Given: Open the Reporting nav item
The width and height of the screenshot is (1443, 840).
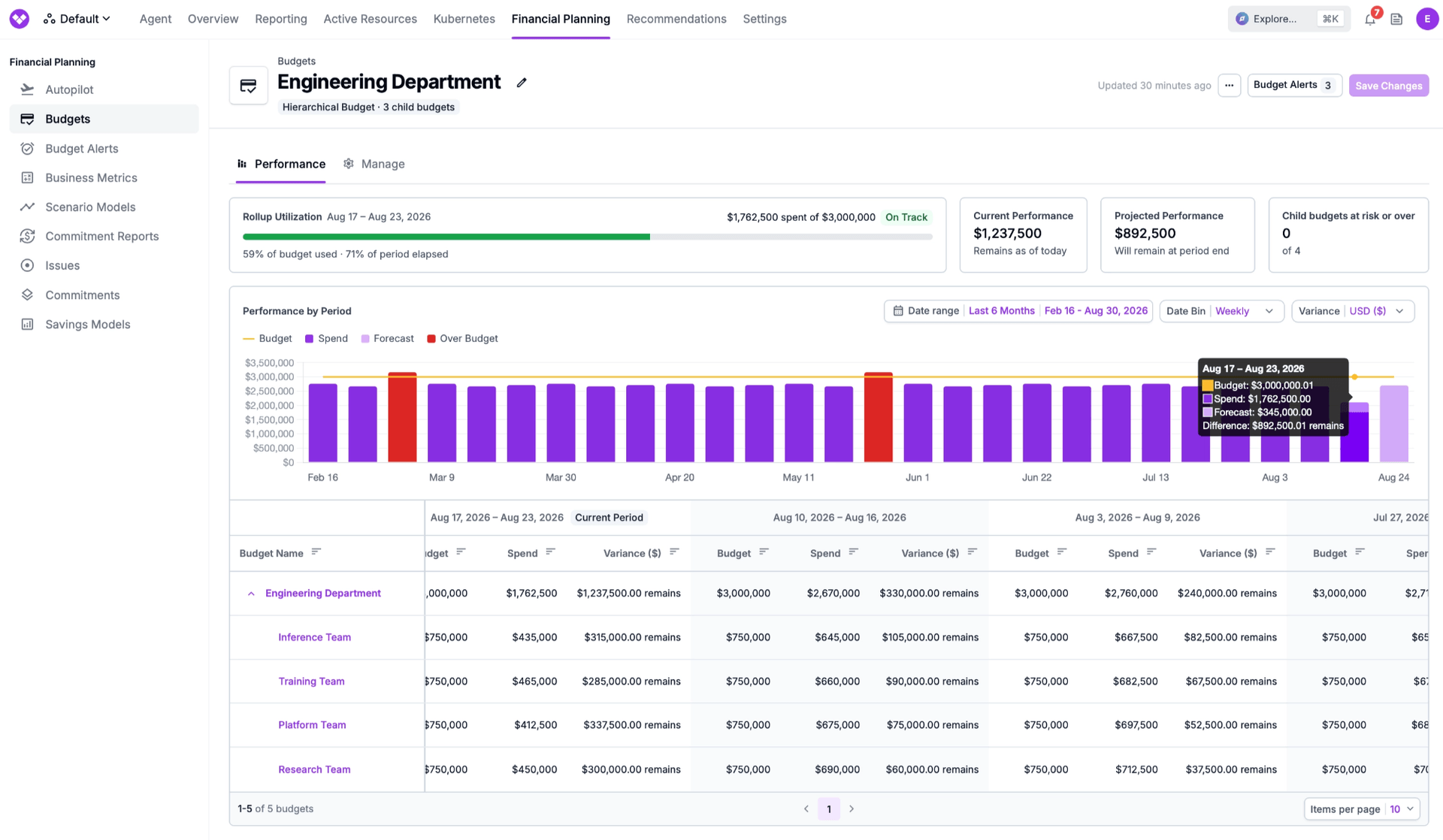Looking at the screenshot, I should pos(280,19).
